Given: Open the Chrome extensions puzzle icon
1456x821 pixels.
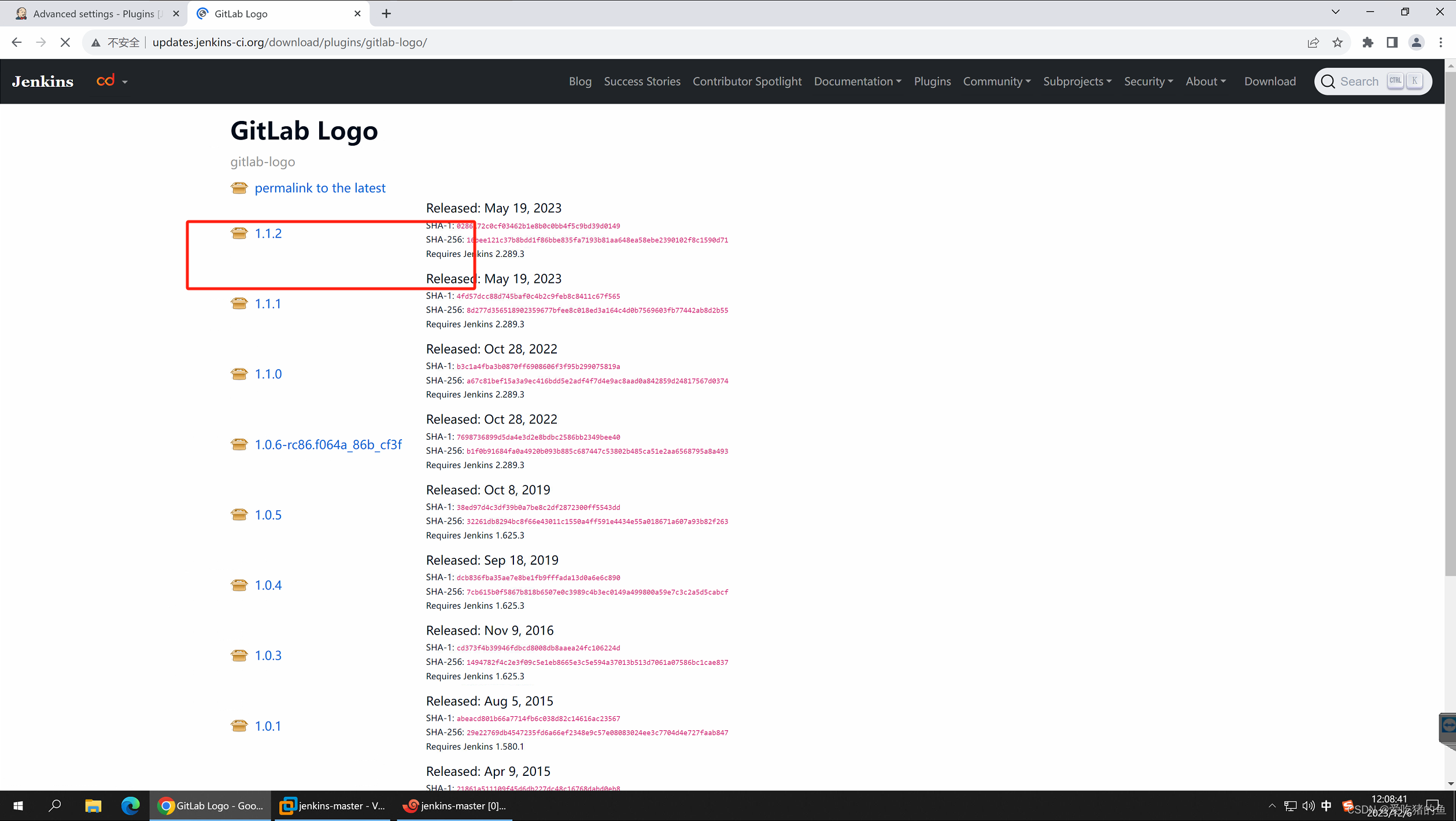Looking at the screenshot, I should 1368,42.
